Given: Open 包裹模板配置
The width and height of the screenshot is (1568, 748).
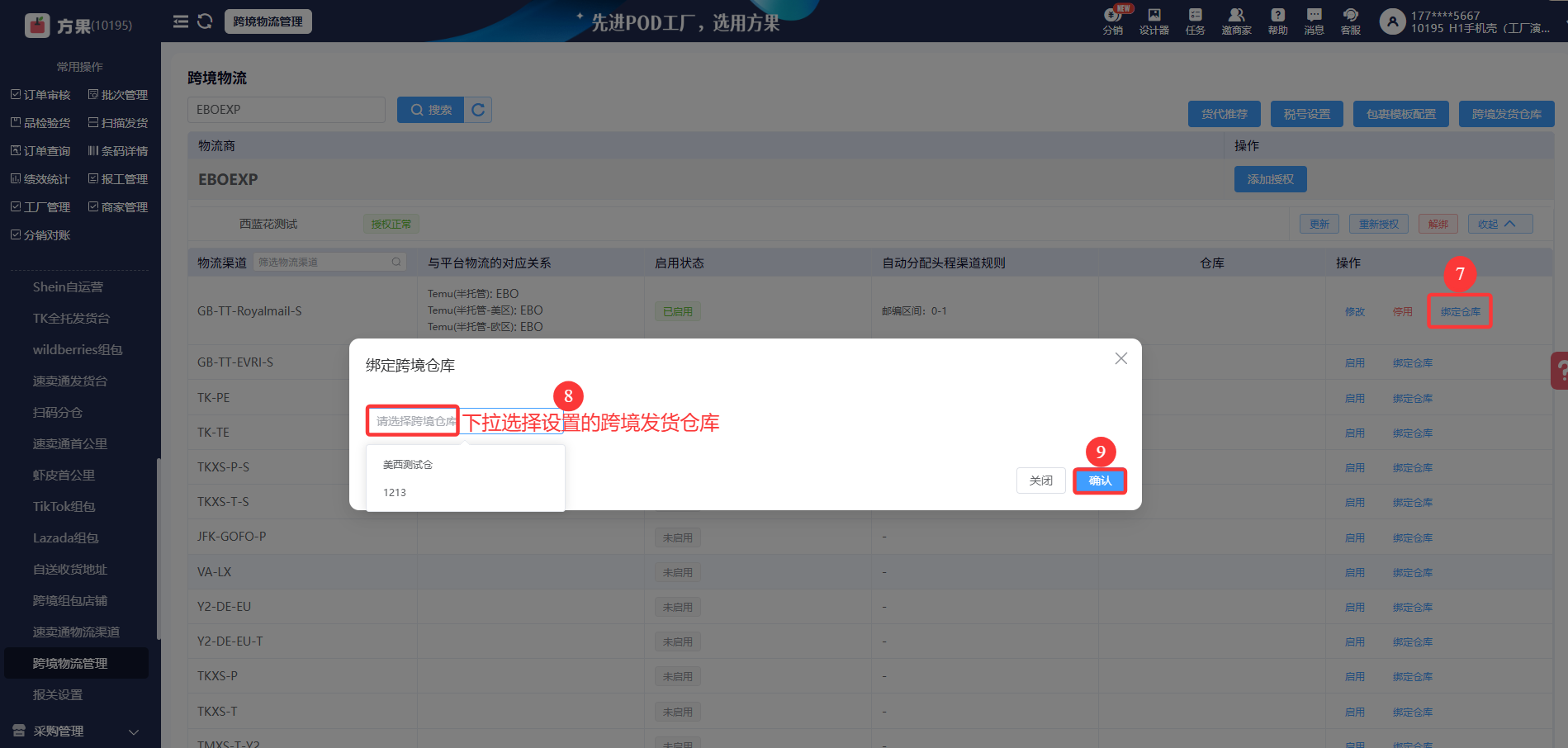Looking at the screenshot, I should 1401,114.
